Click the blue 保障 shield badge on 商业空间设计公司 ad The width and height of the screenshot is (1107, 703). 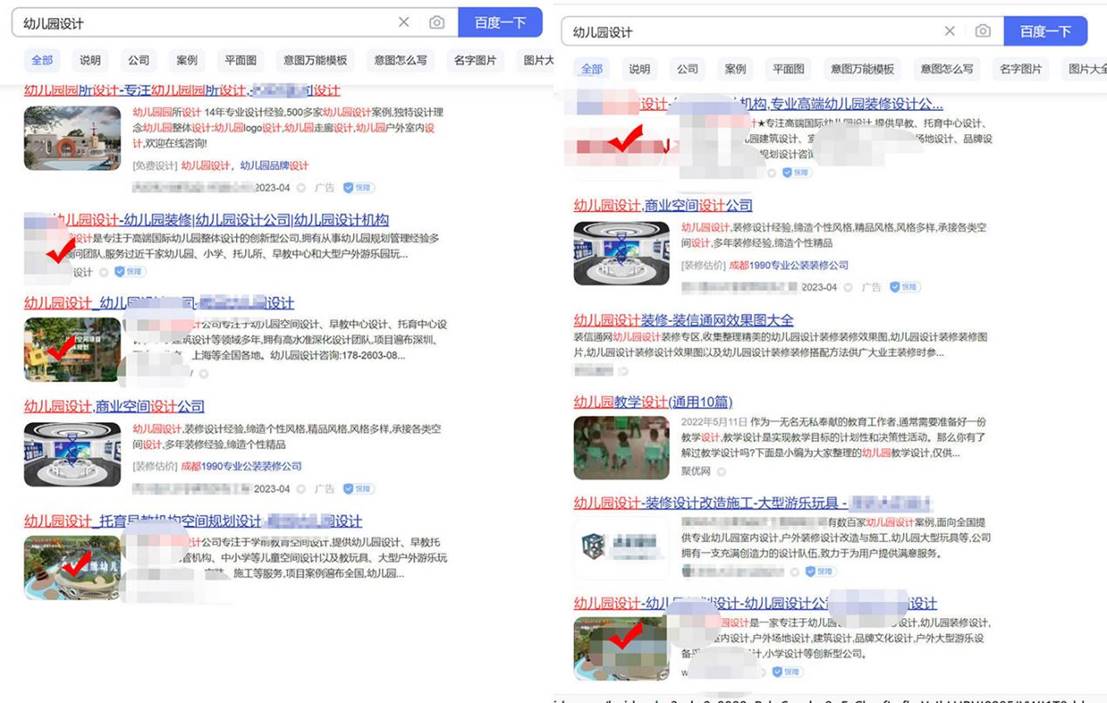coord(358,489)
